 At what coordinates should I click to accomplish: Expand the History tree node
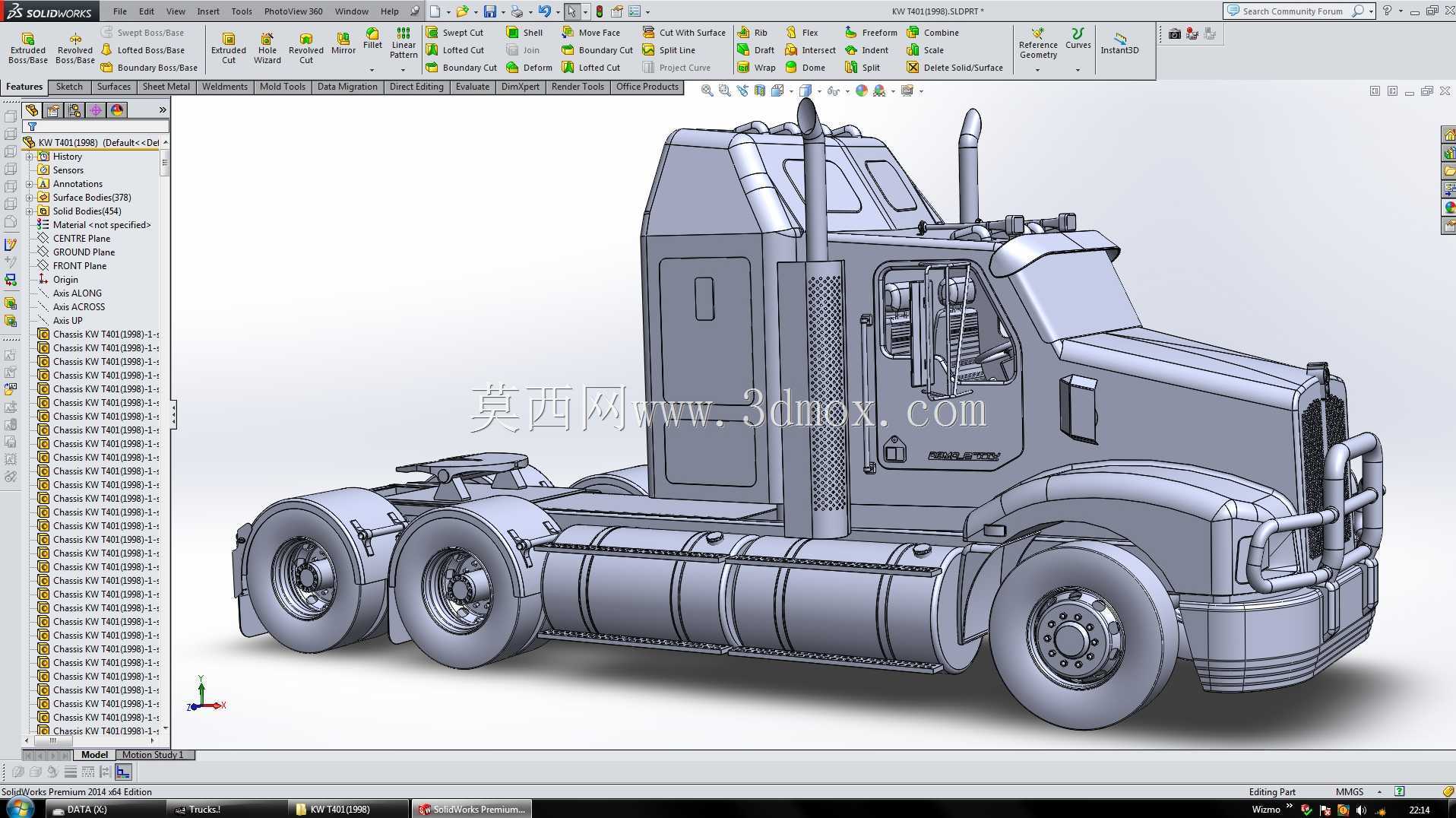coord(30,157)
